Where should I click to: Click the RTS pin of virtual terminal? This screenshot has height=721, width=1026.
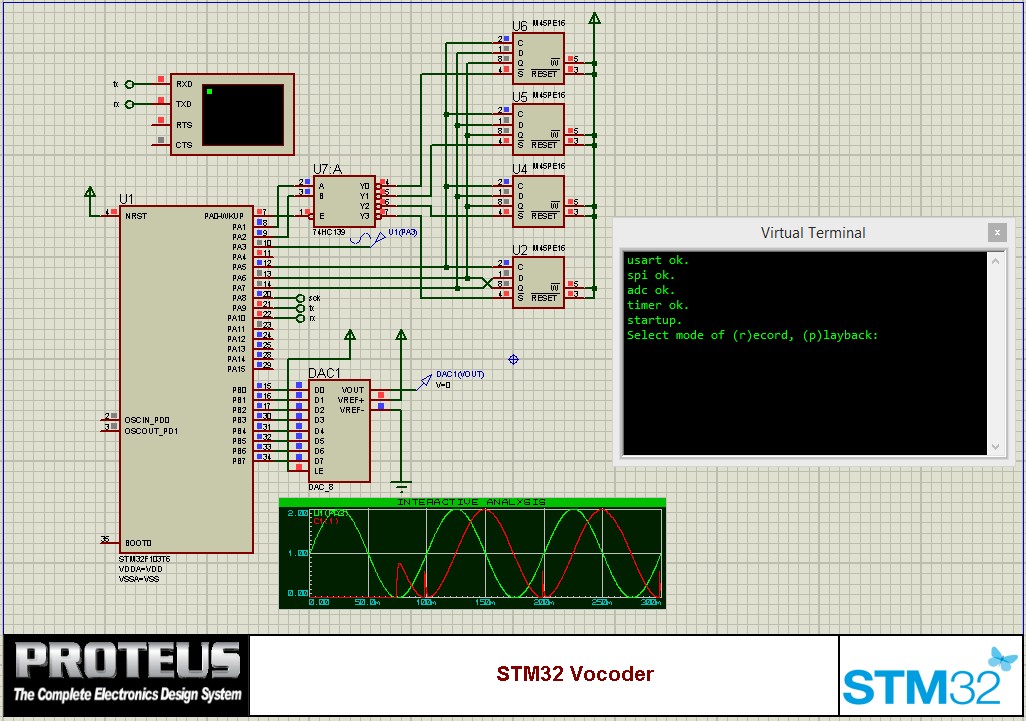[184, 125]
